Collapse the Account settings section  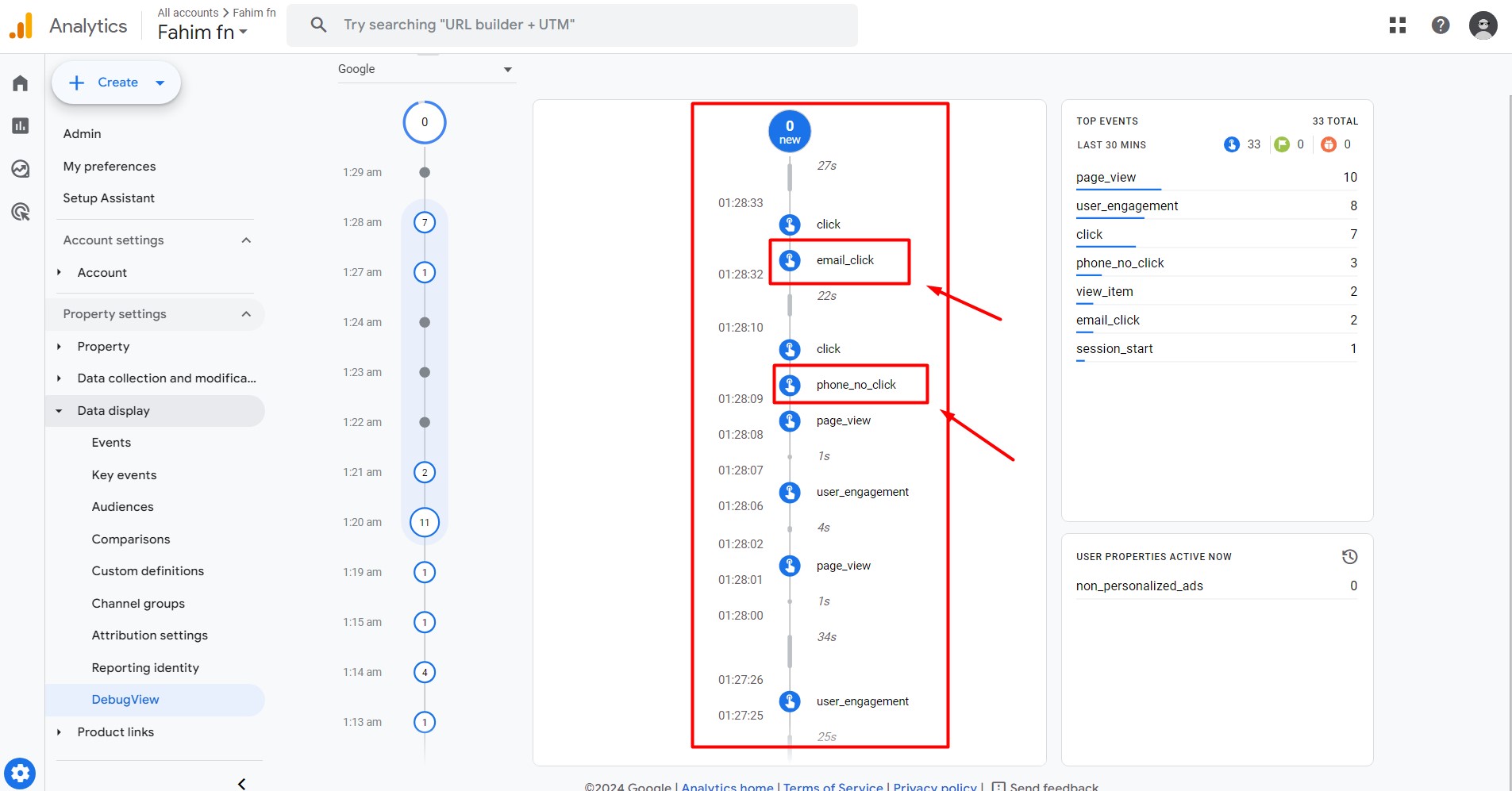pyautogui.click(x=246, y=240)
